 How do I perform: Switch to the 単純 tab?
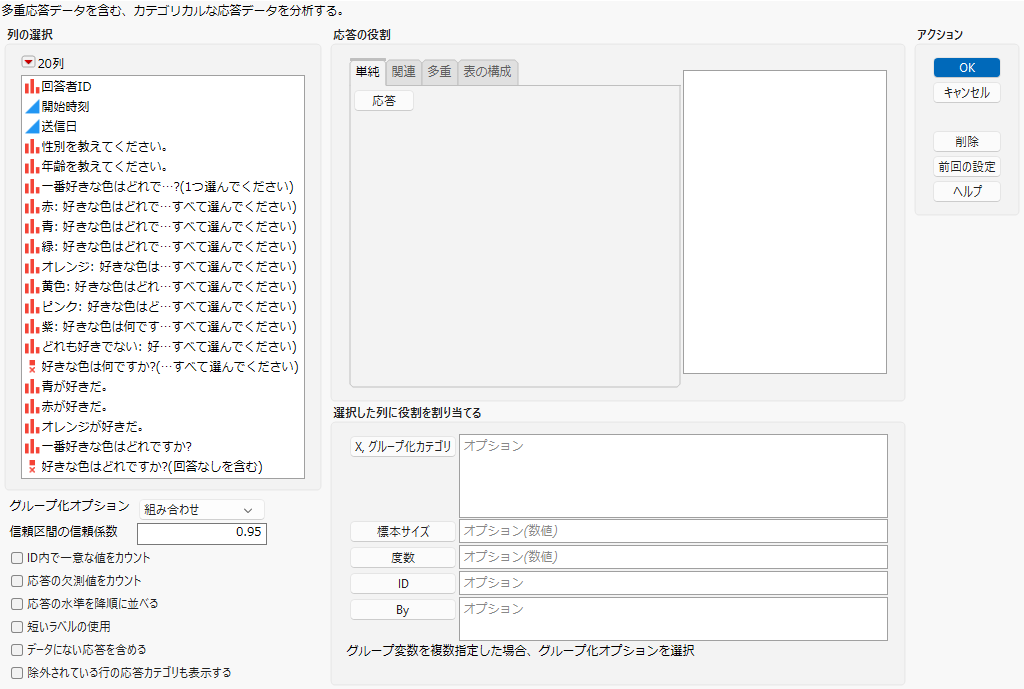pos(368,72)
